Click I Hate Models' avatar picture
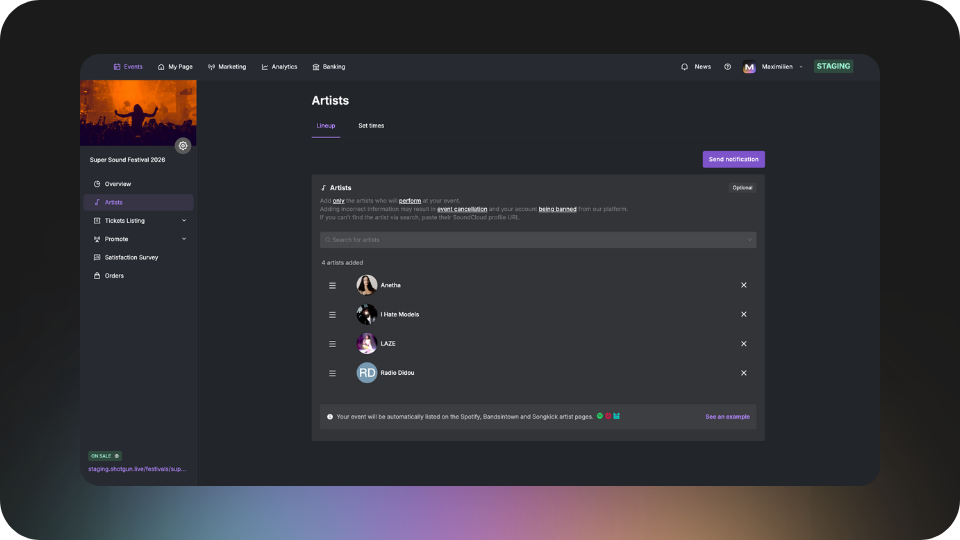 click(x=367, y=315)
